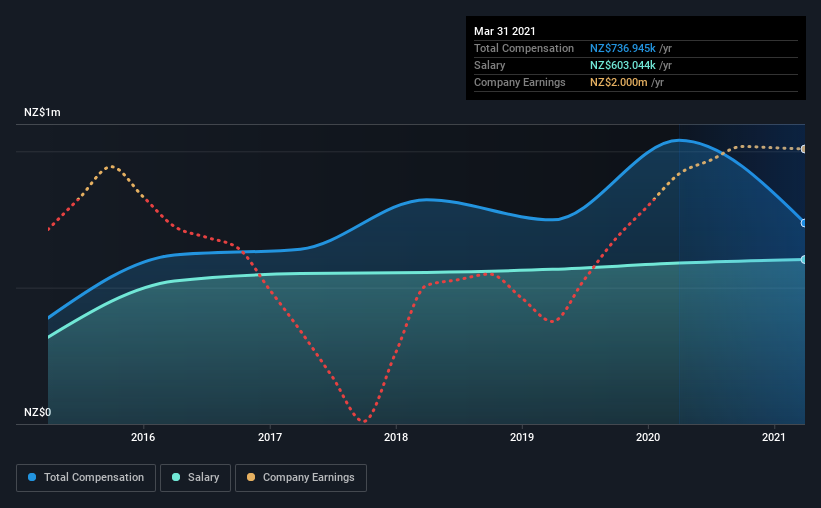Toggle the Total Compensation legend button
The width and height of the screenshot is (821, 508).
click(x=86, y=478)
